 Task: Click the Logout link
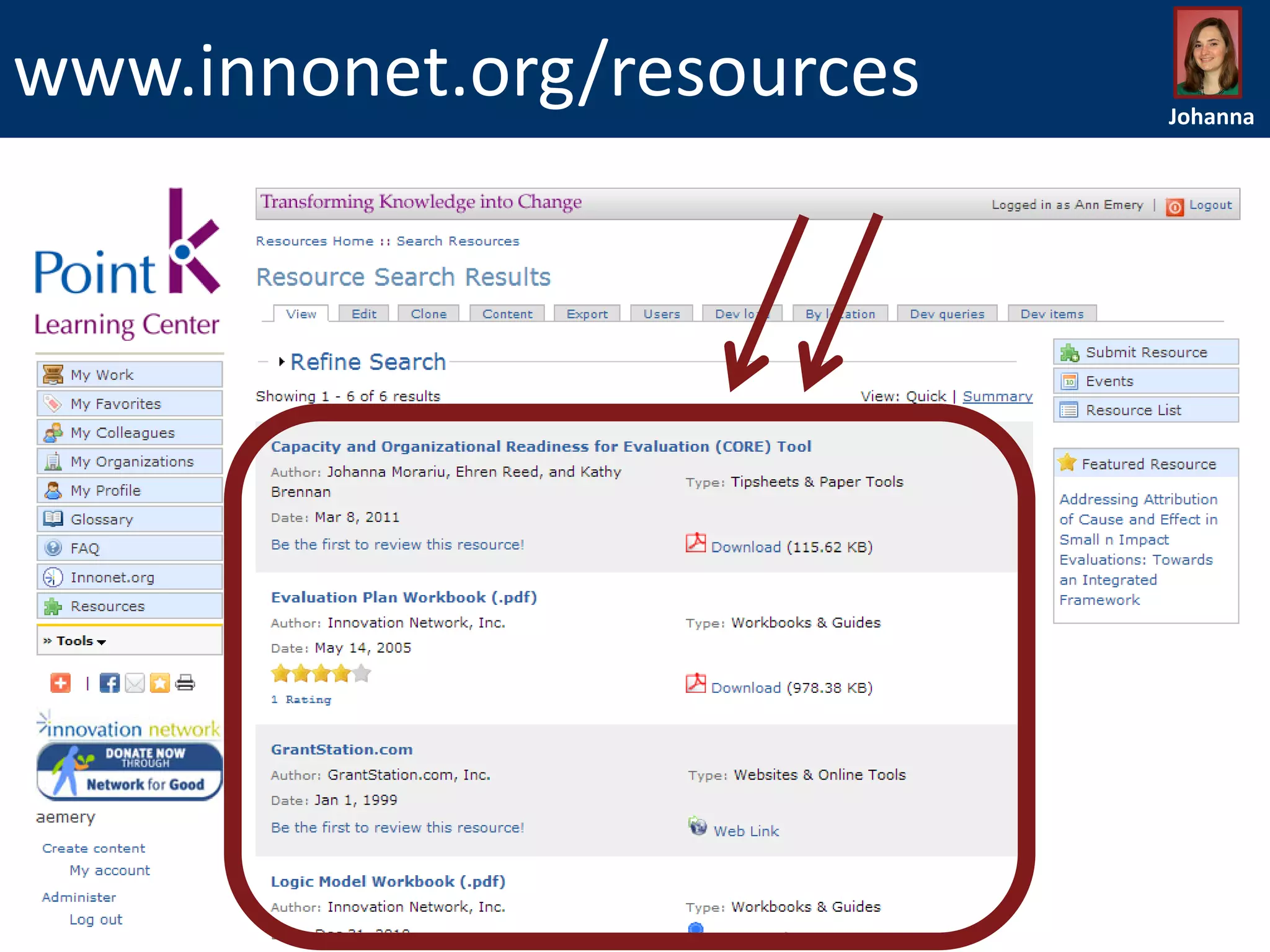[1210, 205]
